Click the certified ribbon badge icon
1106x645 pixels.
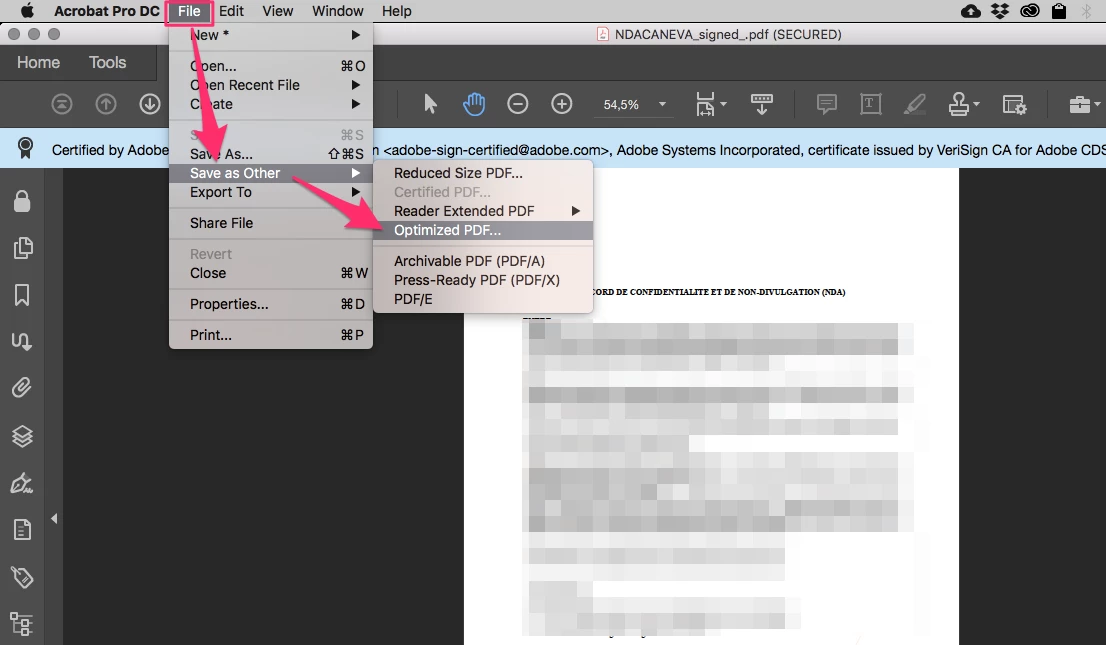[x=25, y=148]
